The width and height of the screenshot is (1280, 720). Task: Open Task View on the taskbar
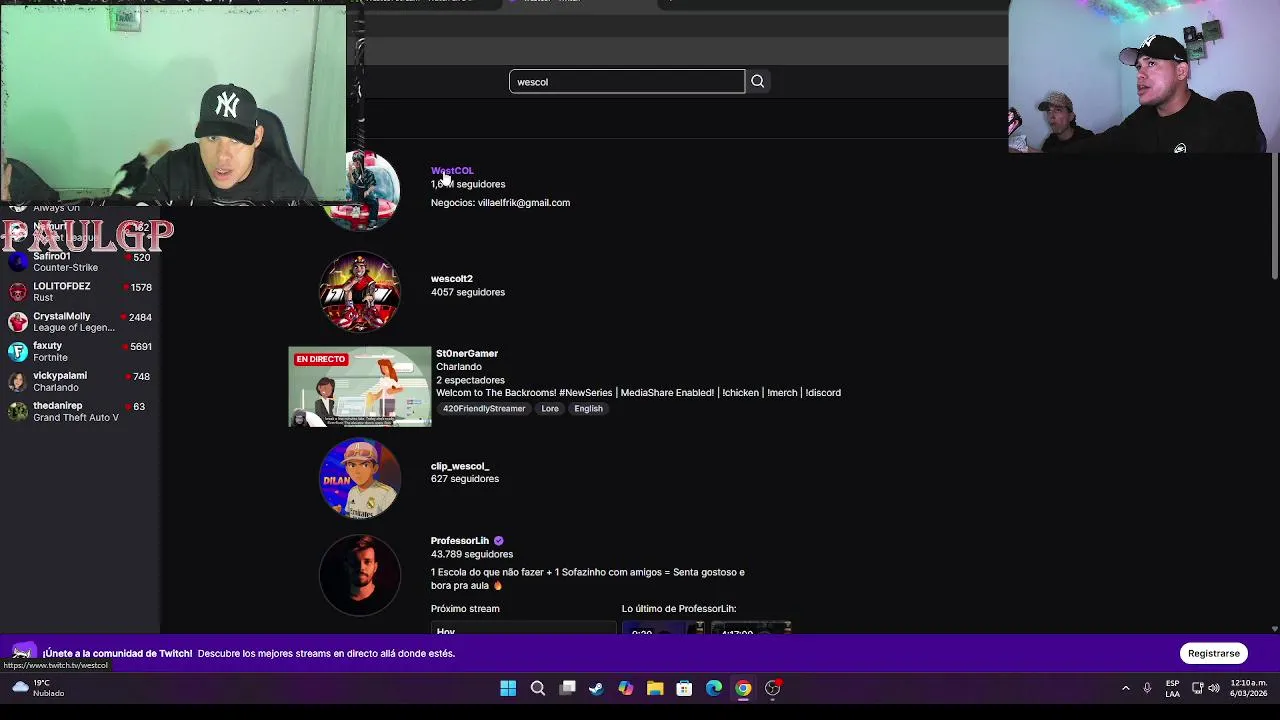pyautogui.click(x=567, y=688)
